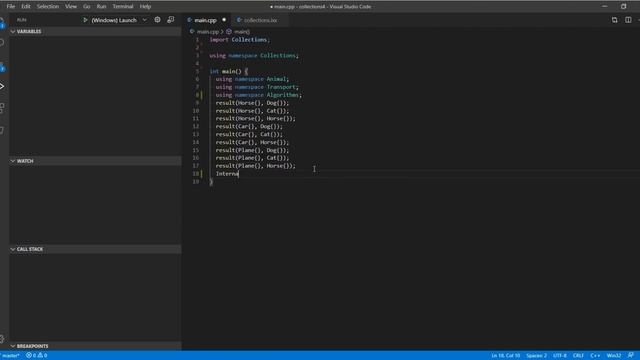
Task: Click "result(Horse(), Cat());" line
Action: click(x=252, y=111)
